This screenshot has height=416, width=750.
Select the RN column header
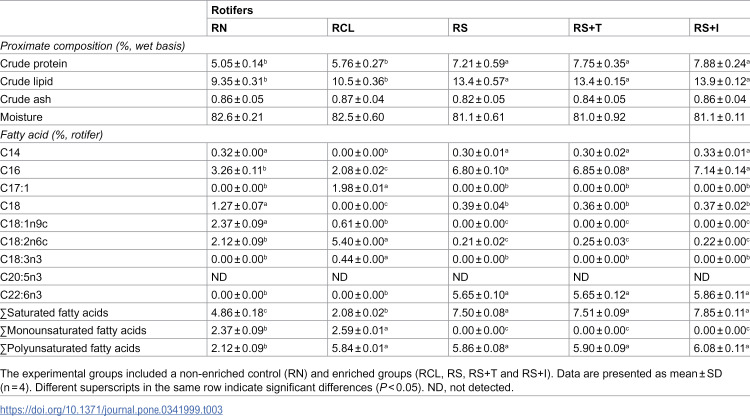coord(219,28)
